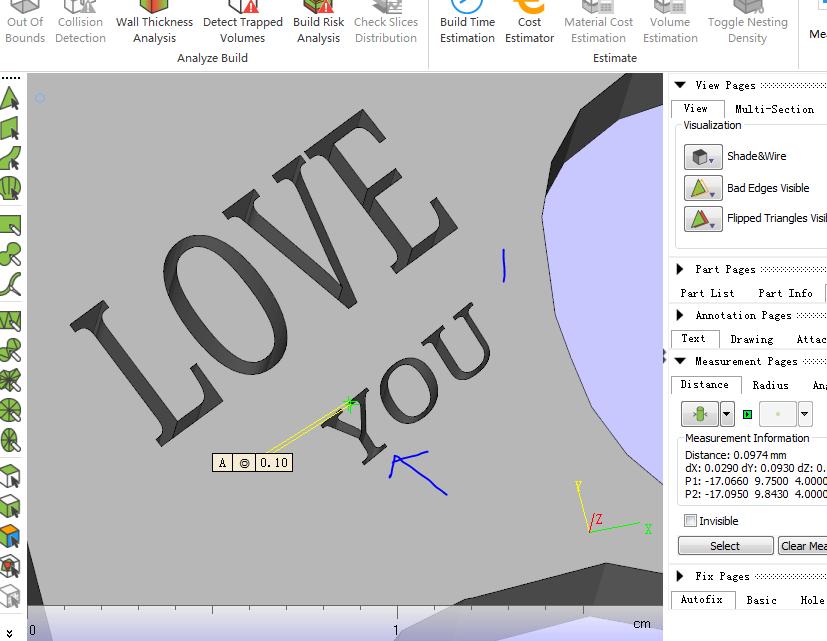The width and height of the screenshot is (827, 641).
Task: Pick the round wheel triangles pencil tool
Action: click(11, 410)
